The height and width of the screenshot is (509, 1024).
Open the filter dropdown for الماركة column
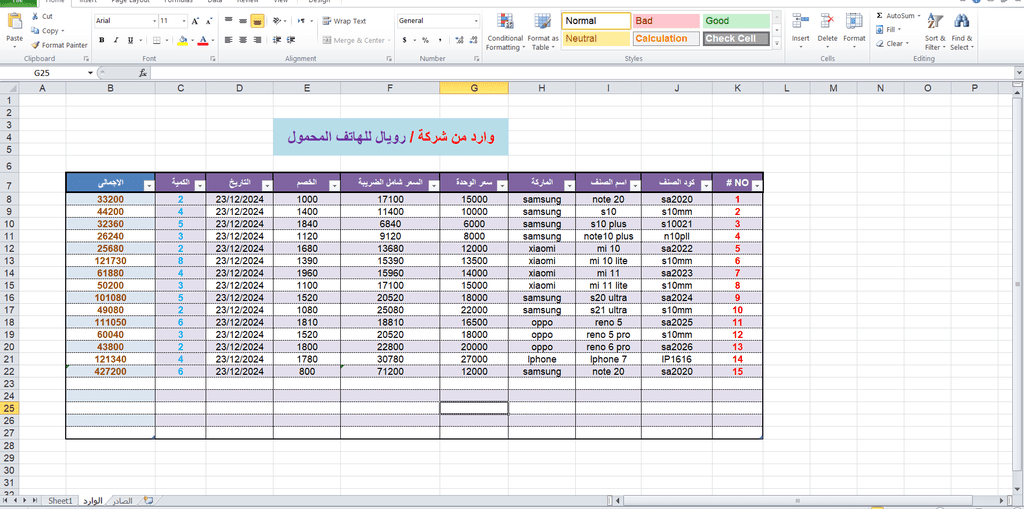[568, 186]
